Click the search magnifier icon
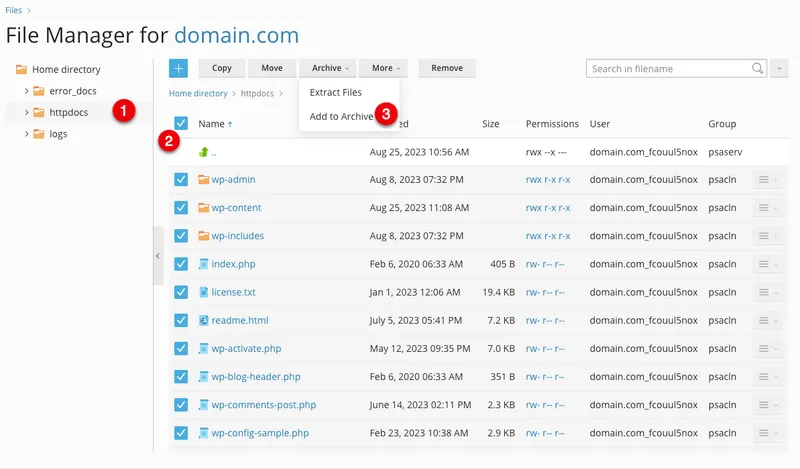The height and width of the screenshot is (469, 800). click(757, 69)
